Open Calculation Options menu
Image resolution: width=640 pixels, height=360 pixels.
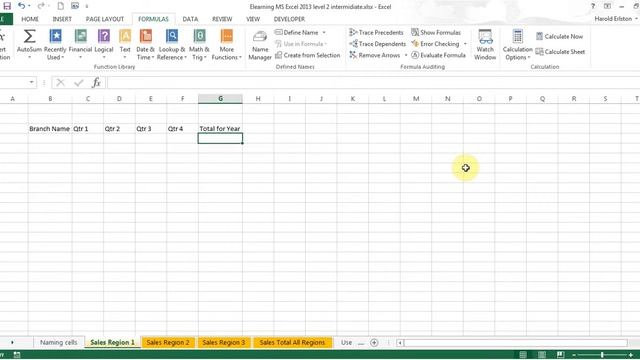point(517,45)
